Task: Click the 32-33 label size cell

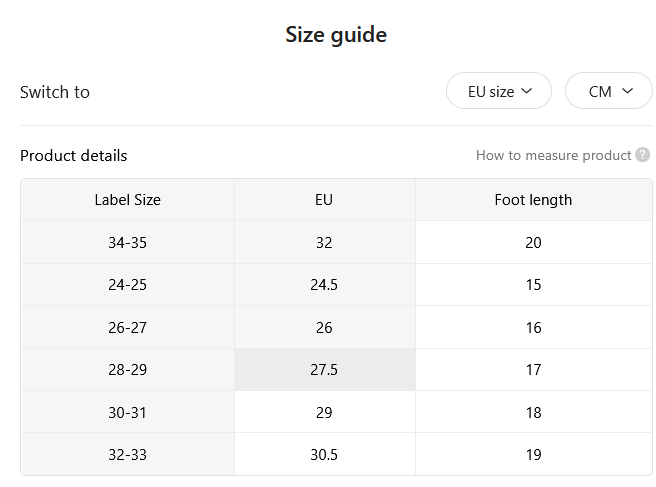Action: (x=128, y=454)
